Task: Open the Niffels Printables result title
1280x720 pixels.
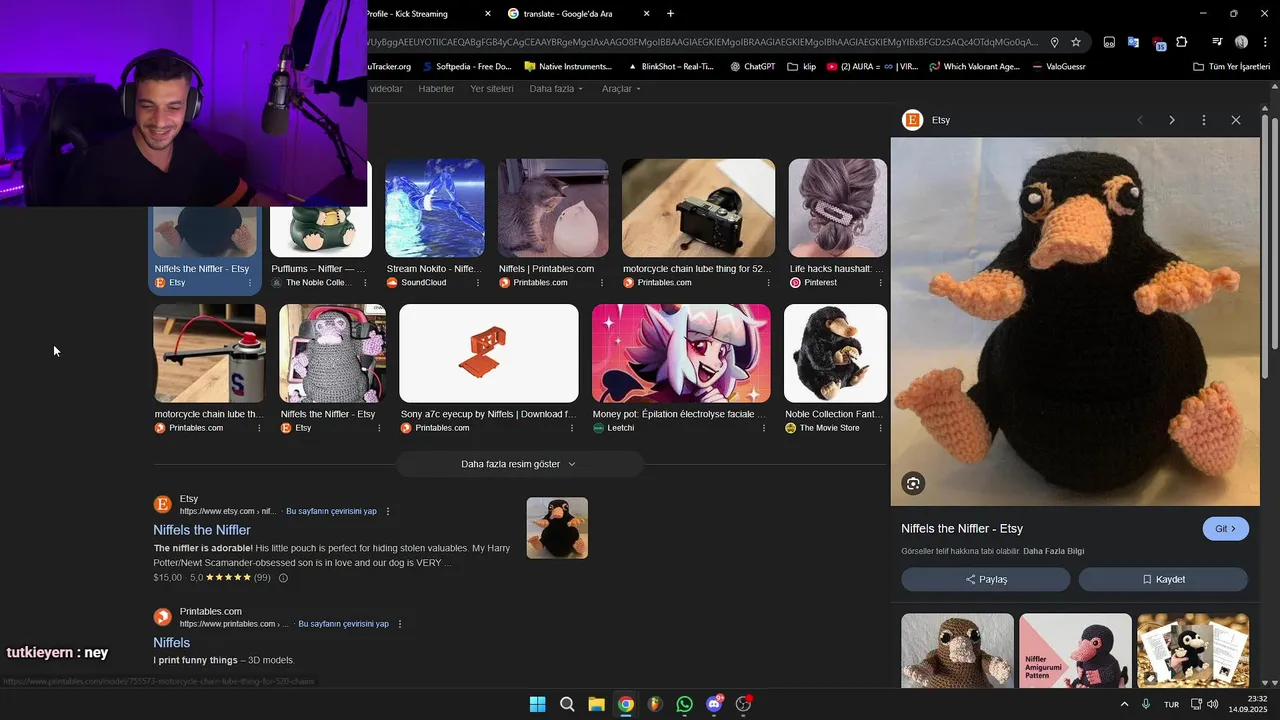Action: [172, 643]
